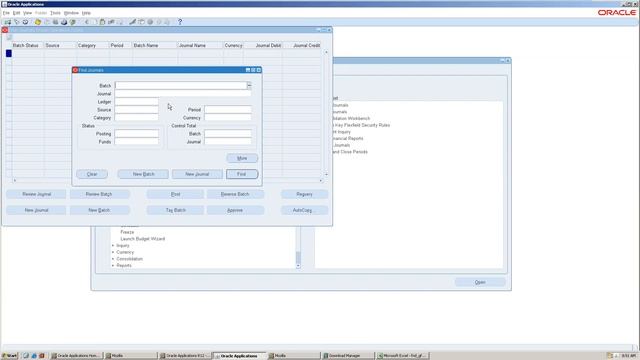Click the Paste clipboard toolbar icon
This screenshot has height=360, width=640.
(x=102, y=22)
